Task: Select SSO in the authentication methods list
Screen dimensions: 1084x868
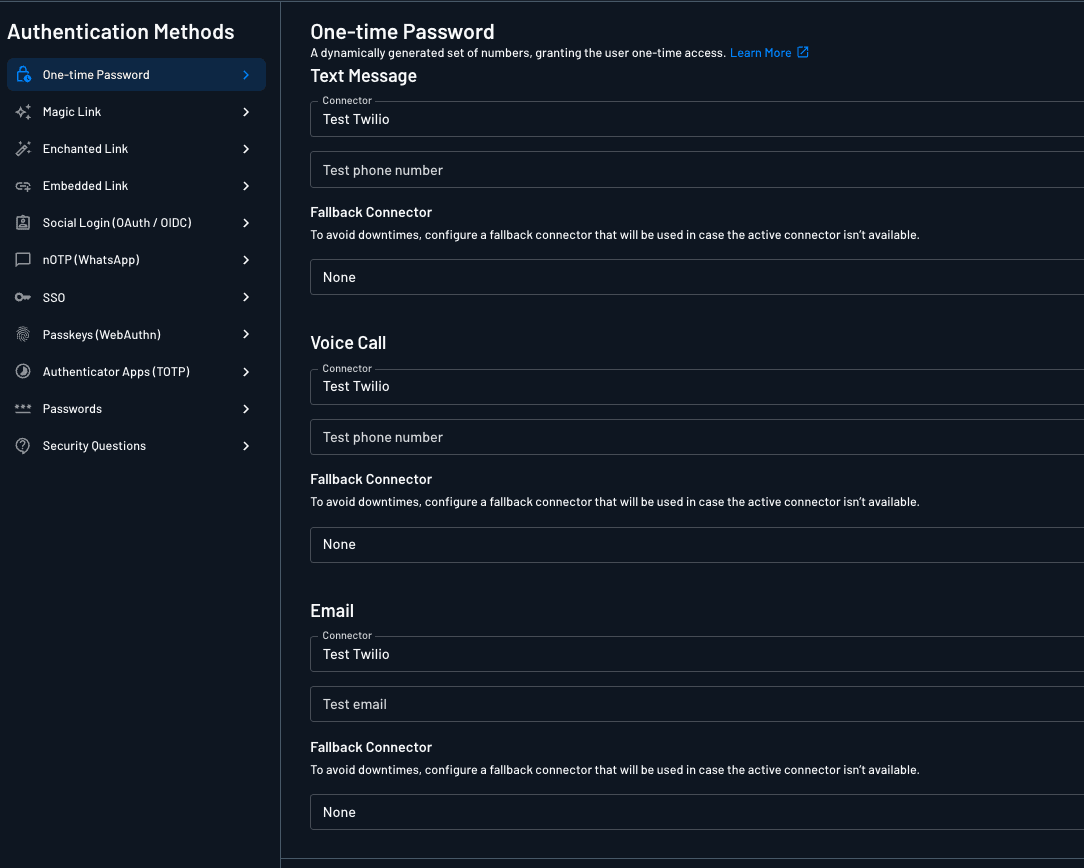Action: 54,298
